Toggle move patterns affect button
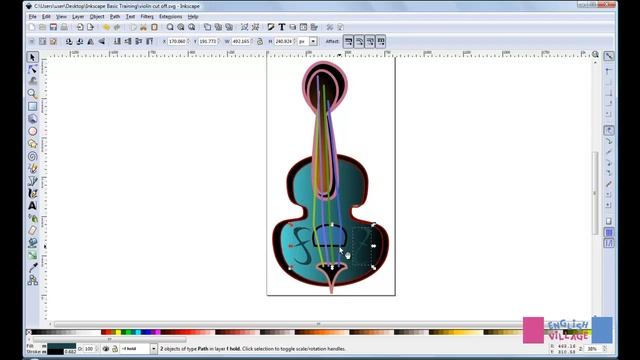 click(381, 42)
